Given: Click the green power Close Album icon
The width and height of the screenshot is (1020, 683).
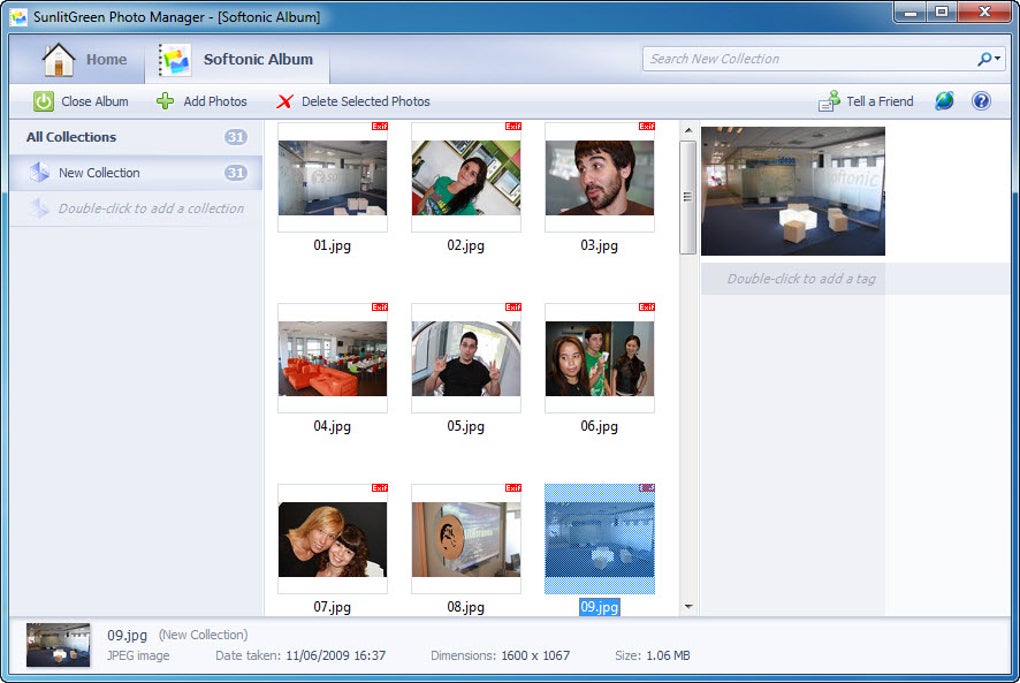Looking at the screenshot, I should pyautogui.click(x=43, y=100).
